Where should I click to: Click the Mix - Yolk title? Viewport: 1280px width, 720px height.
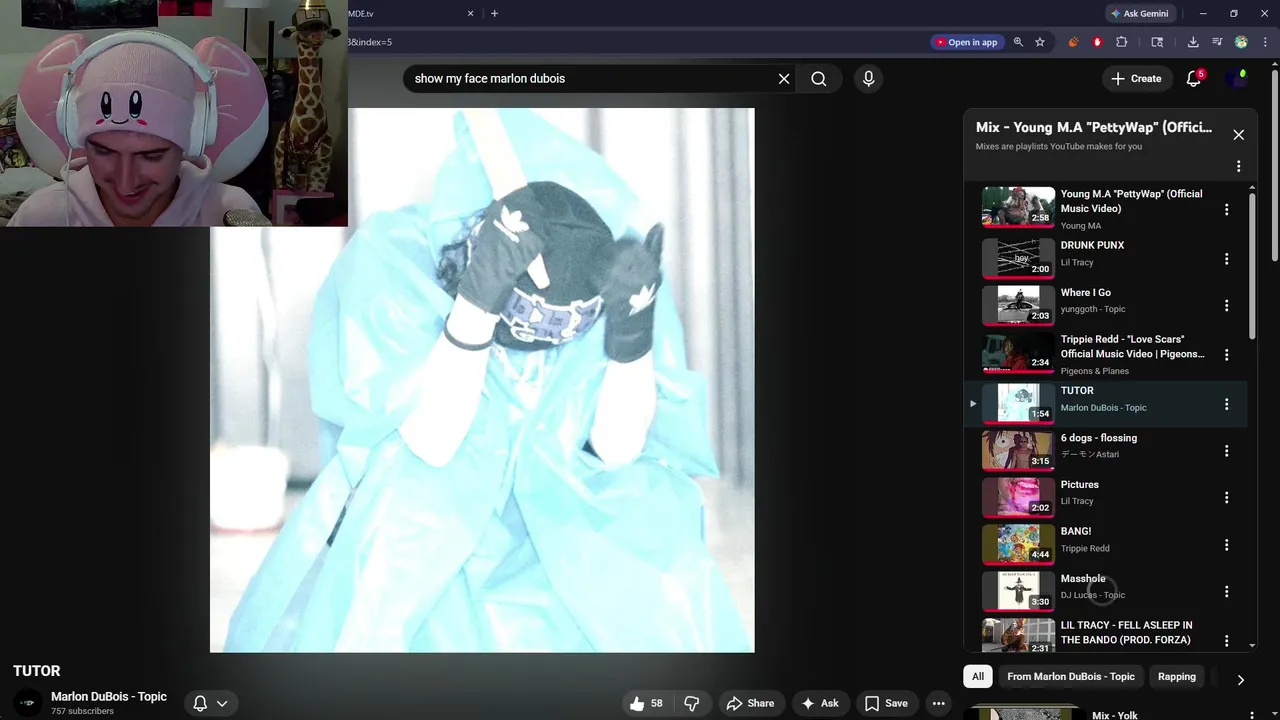pos(1115,715)
